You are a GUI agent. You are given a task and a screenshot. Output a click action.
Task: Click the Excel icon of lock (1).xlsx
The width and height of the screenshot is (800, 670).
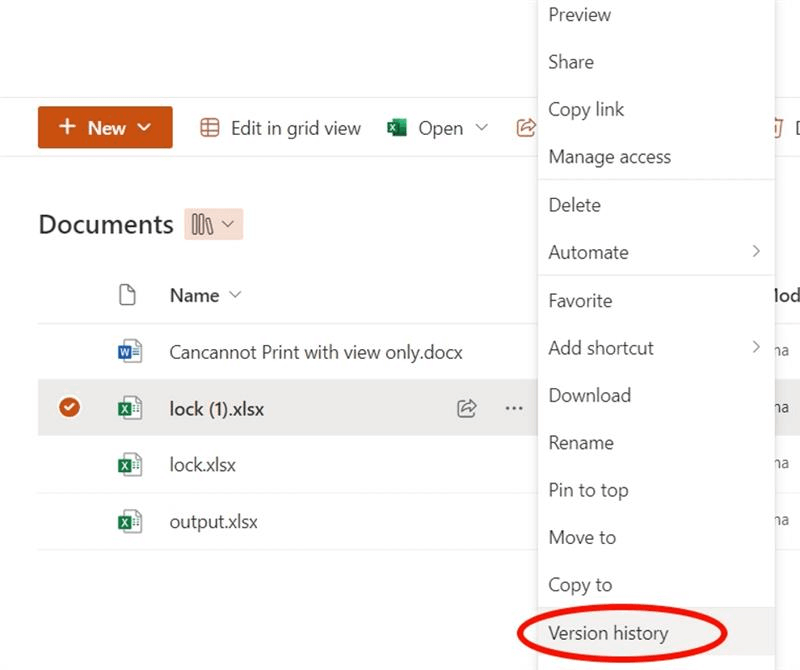[130, 408]
